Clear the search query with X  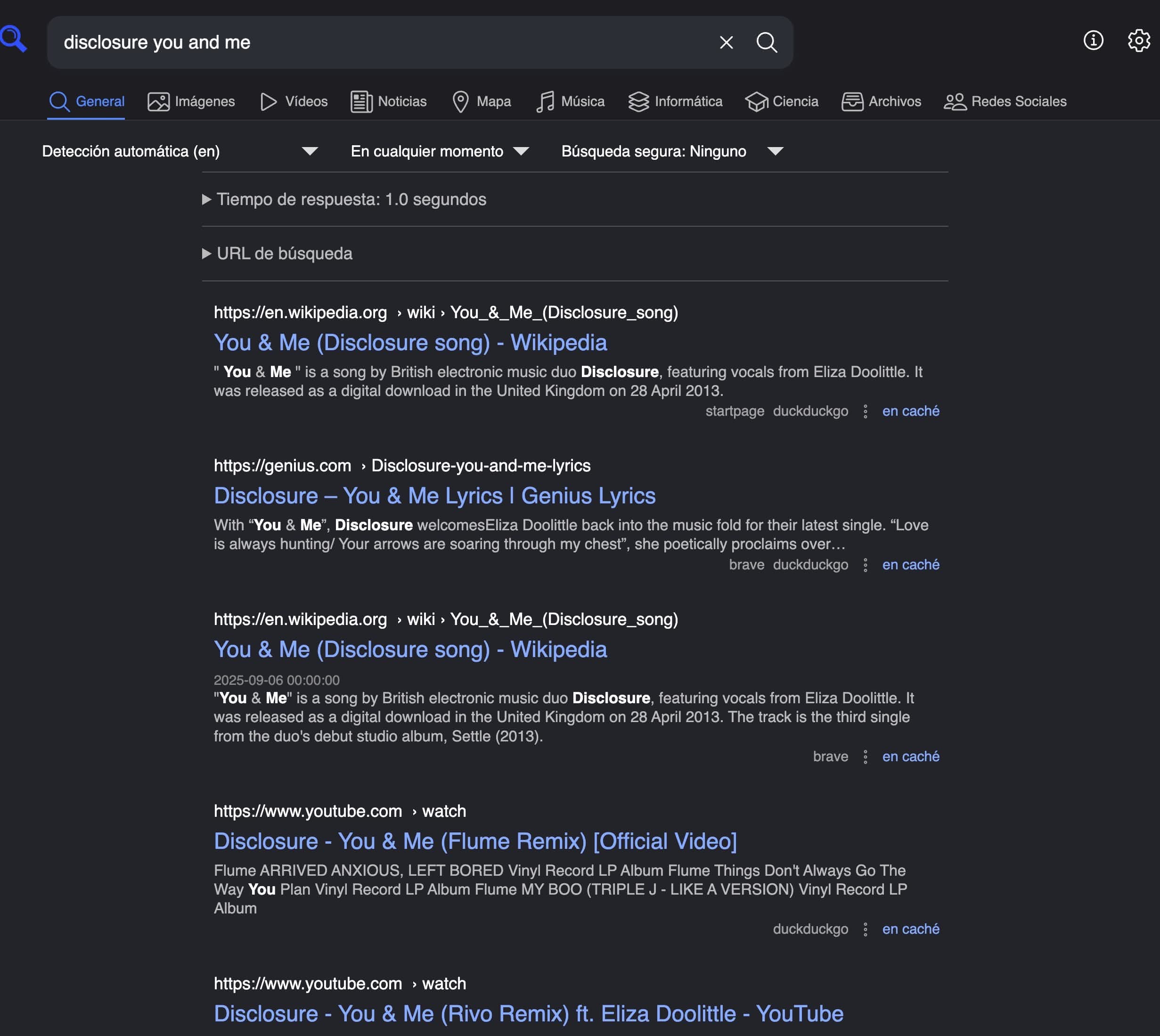pos(726,42)
